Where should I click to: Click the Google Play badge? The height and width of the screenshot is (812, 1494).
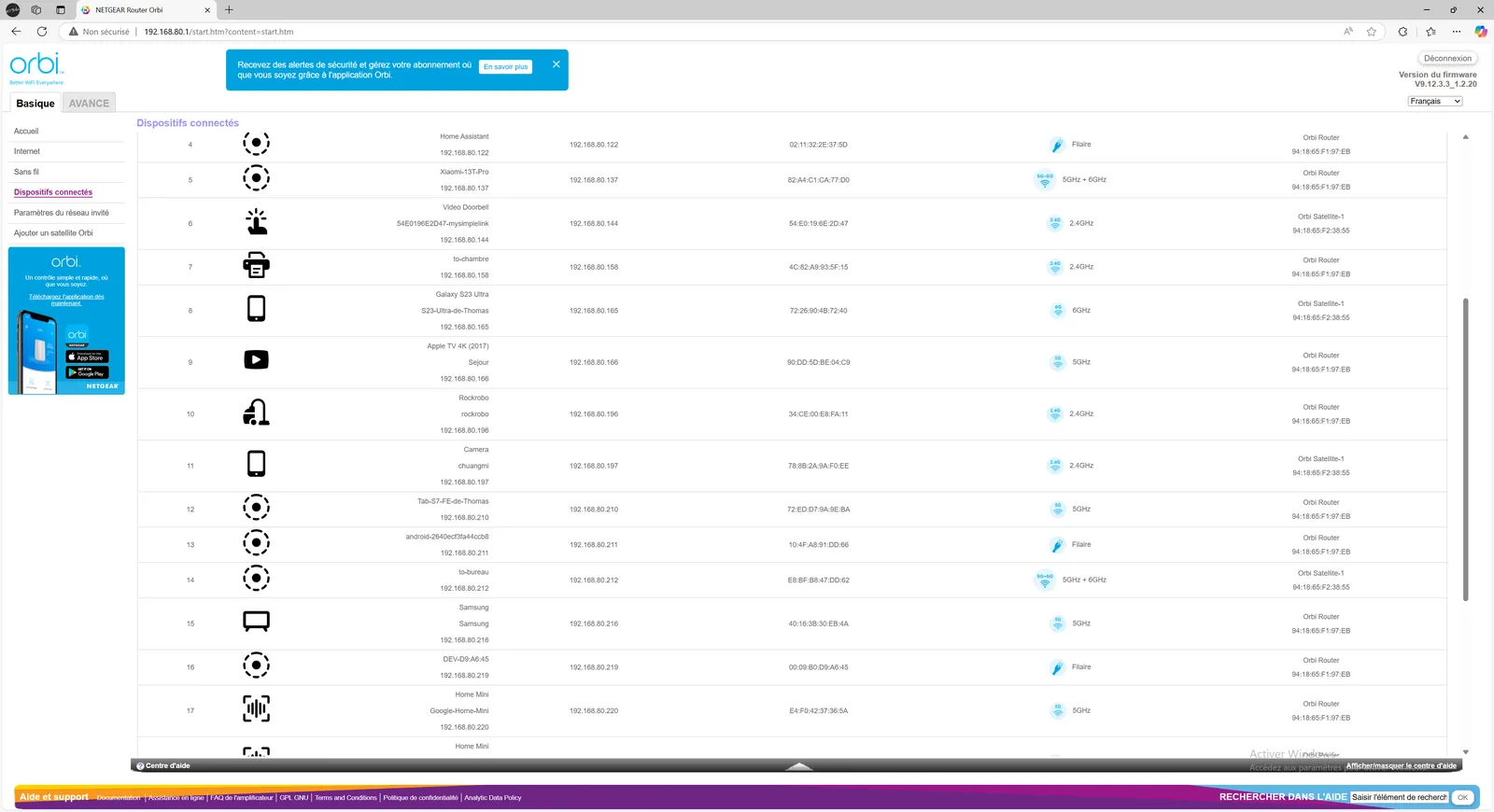tap(87, 372)
